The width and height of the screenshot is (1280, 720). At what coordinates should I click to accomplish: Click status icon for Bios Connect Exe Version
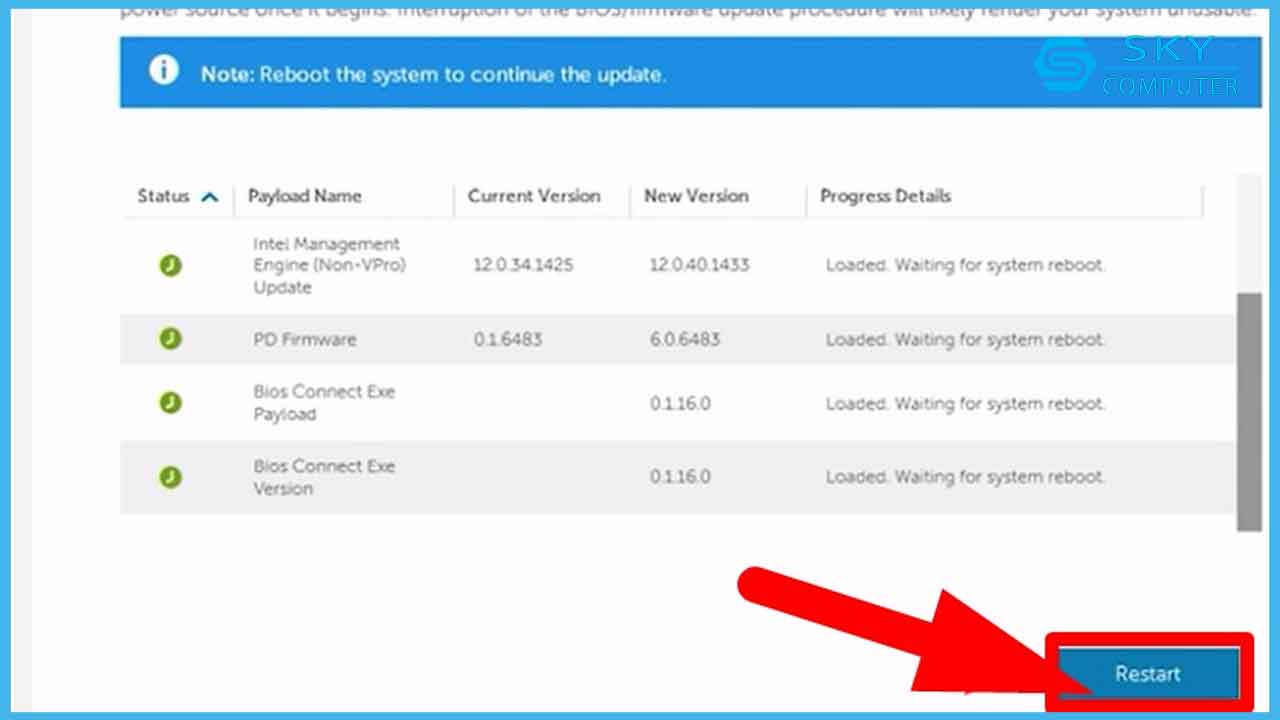pos(171,477)
